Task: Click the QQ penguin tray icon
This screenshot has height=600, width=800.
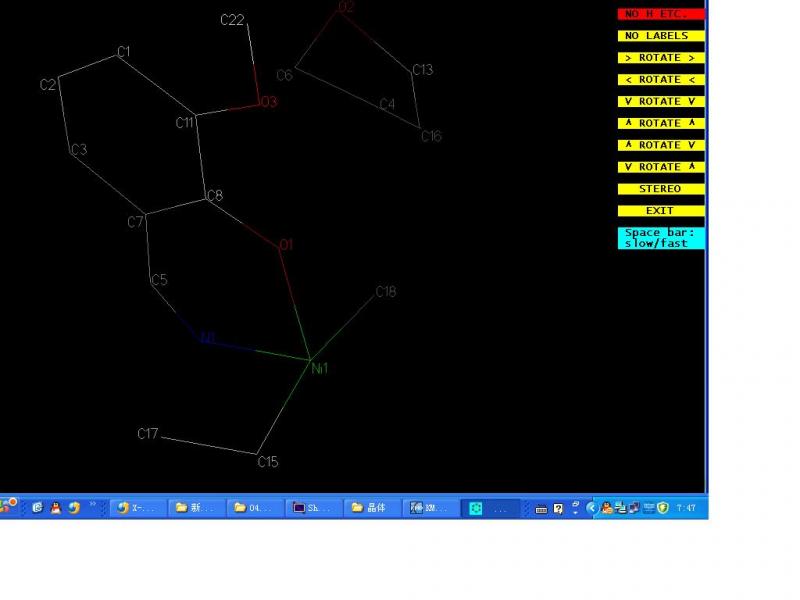Action: 607,508
